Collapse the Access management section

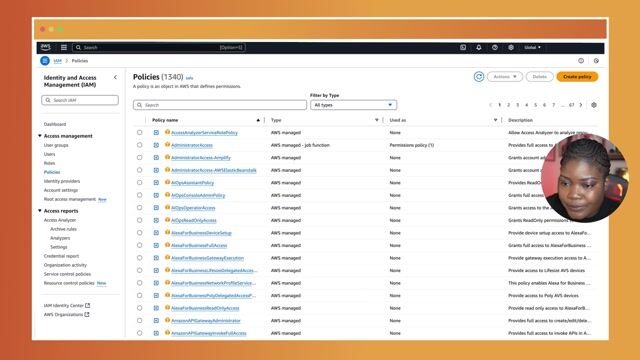40,136
